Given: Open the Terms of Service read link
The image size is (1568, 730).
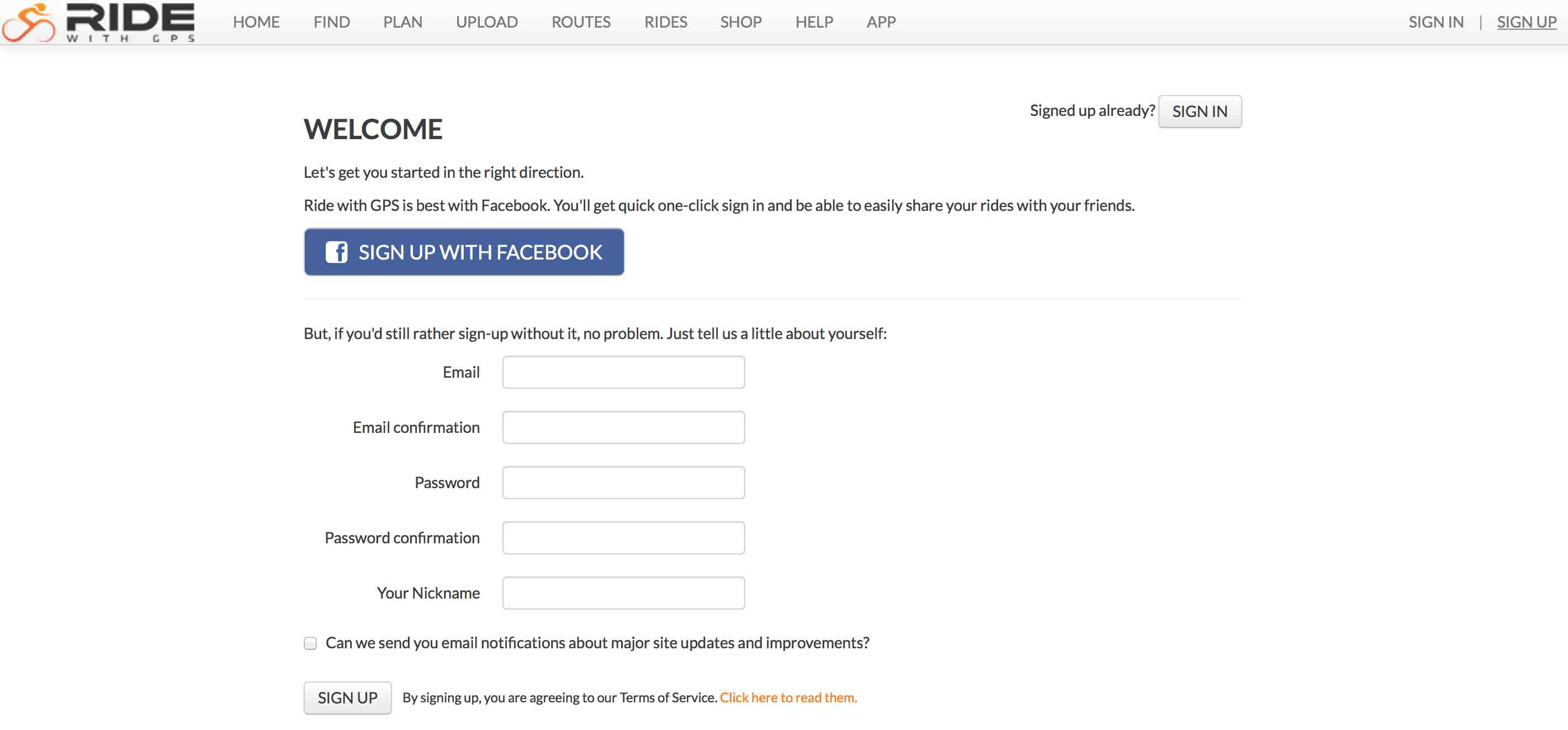Looking at the screenshot, I should point(788,698).
